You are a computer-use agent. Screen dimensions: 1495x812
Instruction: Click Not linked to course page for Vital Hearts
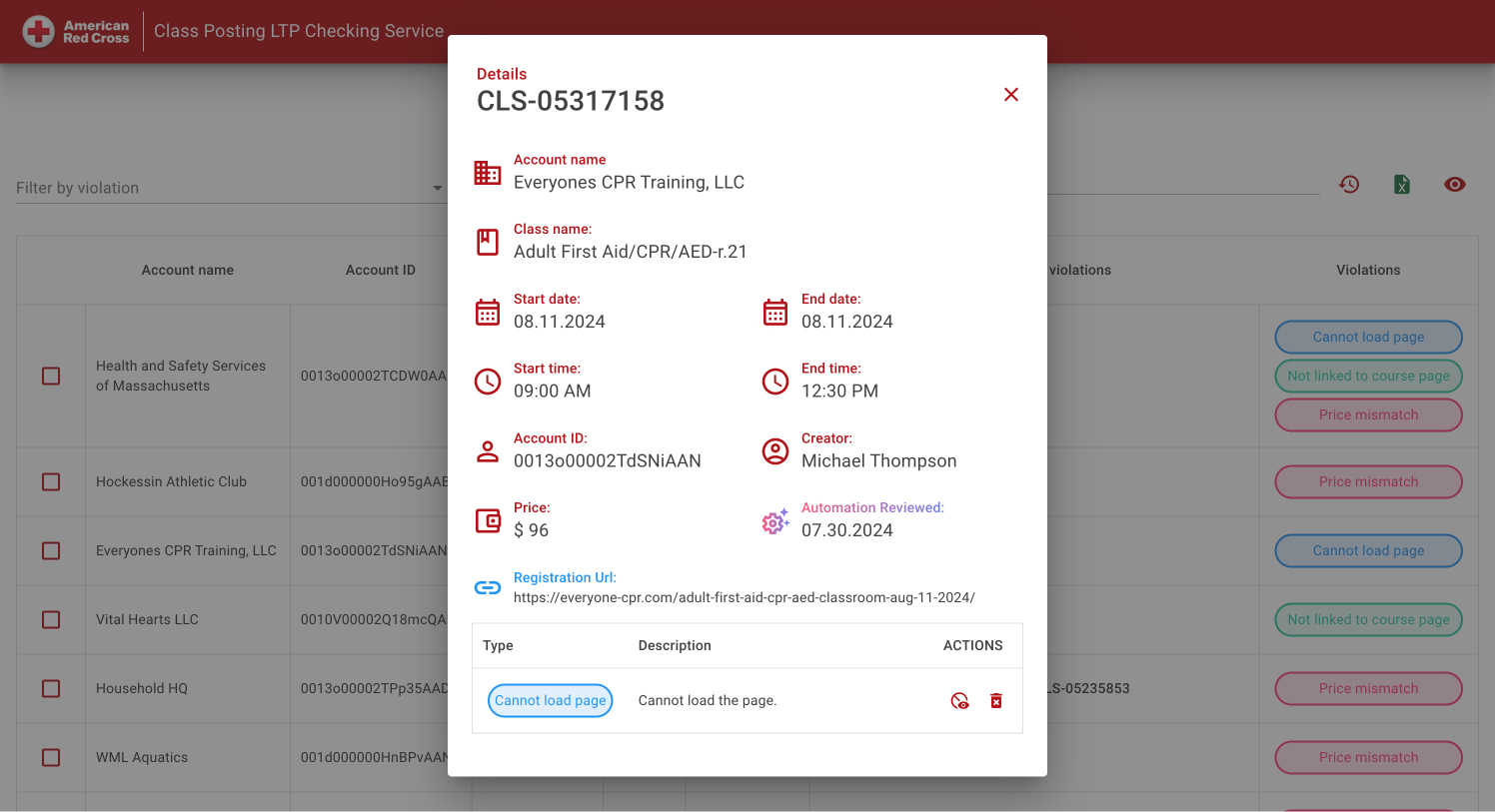coord(1368,619)
